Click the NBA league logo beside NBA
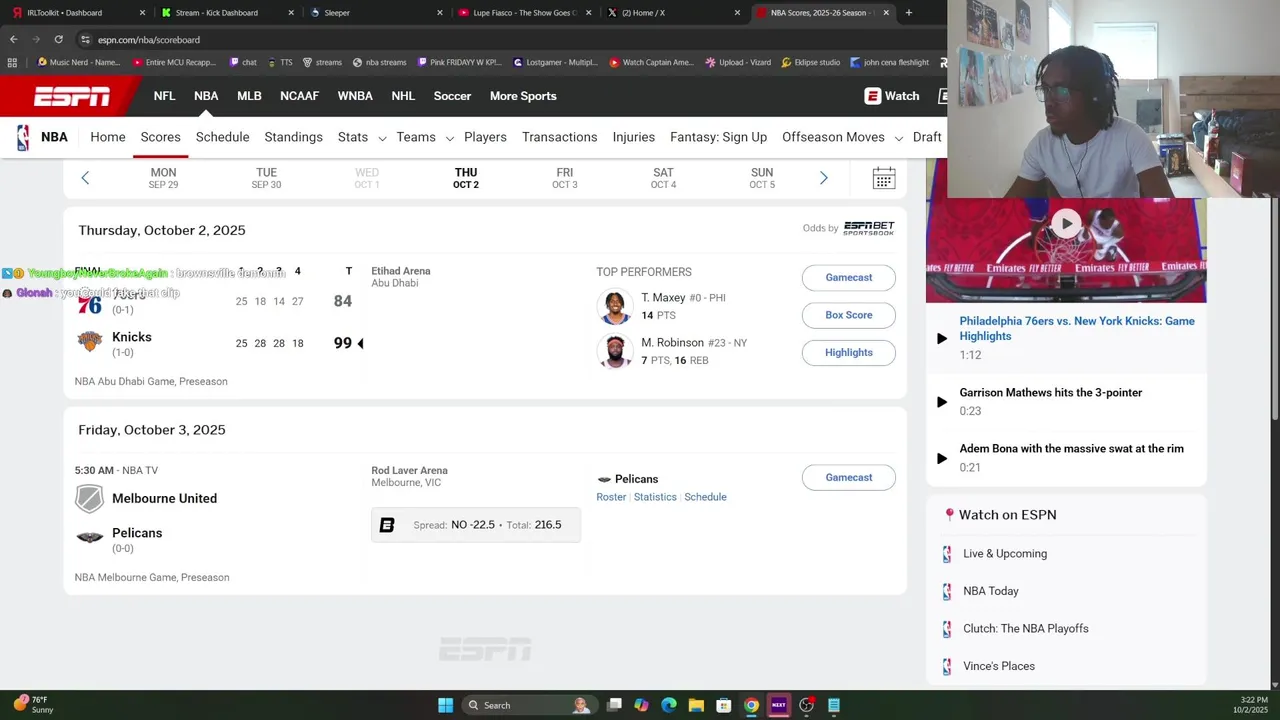Screen dimensions: 1280x720 [x=23, y=137]
